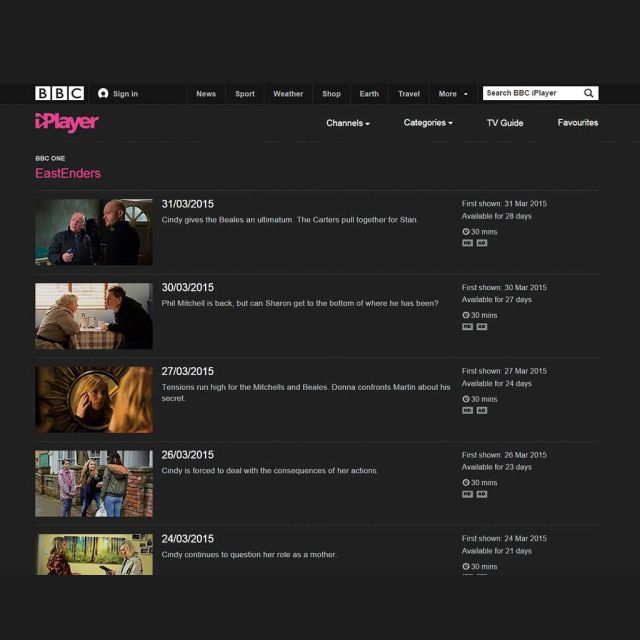Click street thumbnail for 26/03/2015 episode

(94, 484)
